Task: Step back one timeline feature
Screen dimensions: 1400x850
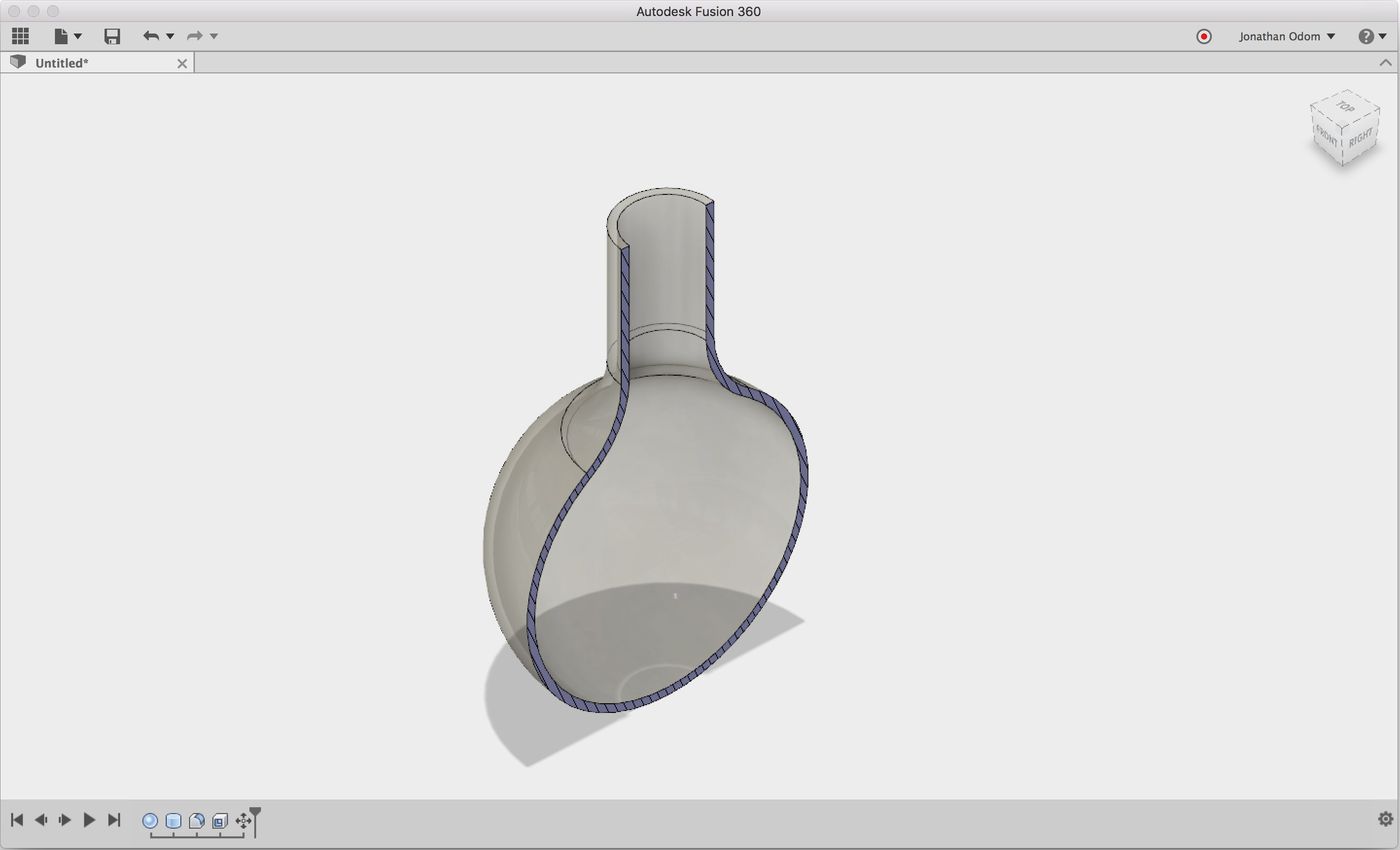Action: pos(41,820)
